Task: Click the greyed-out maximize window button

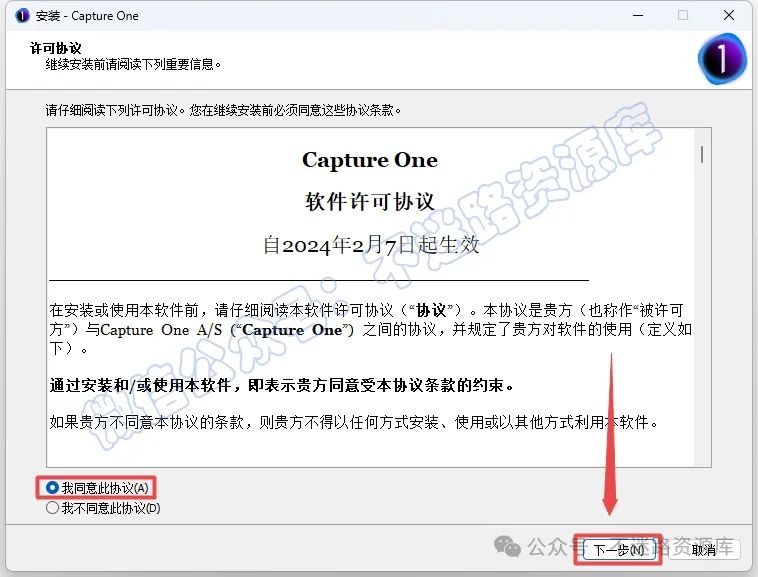Action: 683,15
